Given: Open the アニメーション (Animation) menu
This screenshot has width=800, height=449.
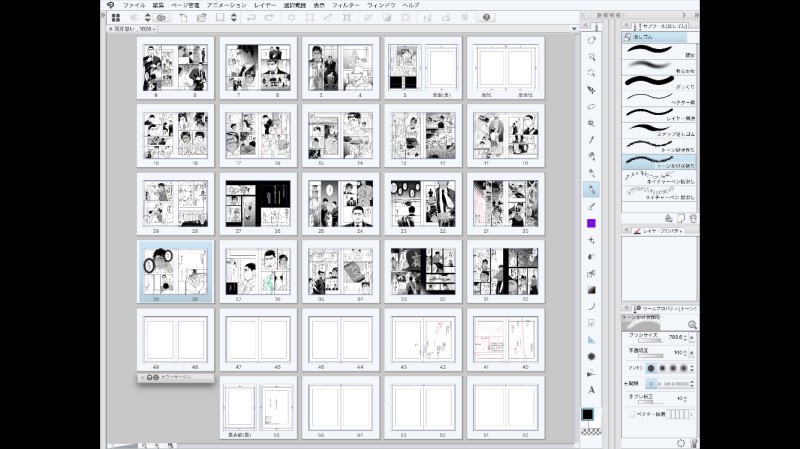Looking at the screenshot, I should pyautogui.click(x=226, y=5).
